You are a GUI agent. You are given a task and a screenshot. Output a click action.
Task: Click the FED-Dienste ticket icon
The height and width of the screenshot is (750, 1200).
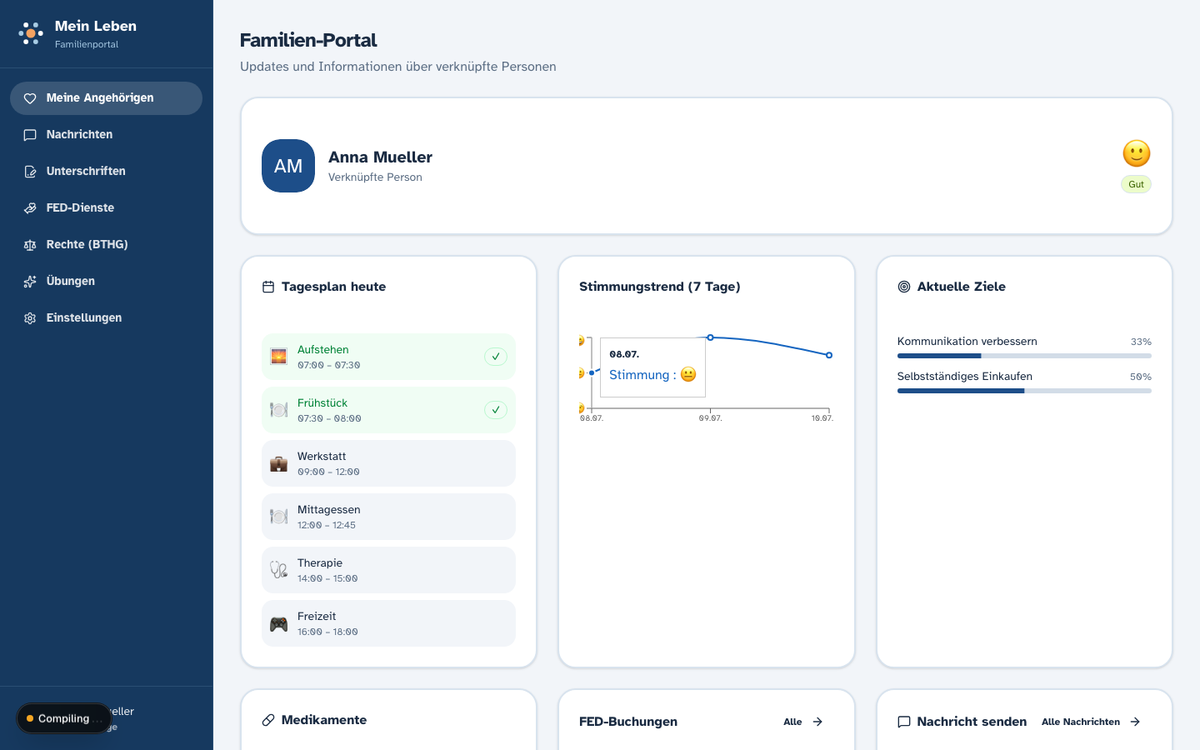coord(30,208)
